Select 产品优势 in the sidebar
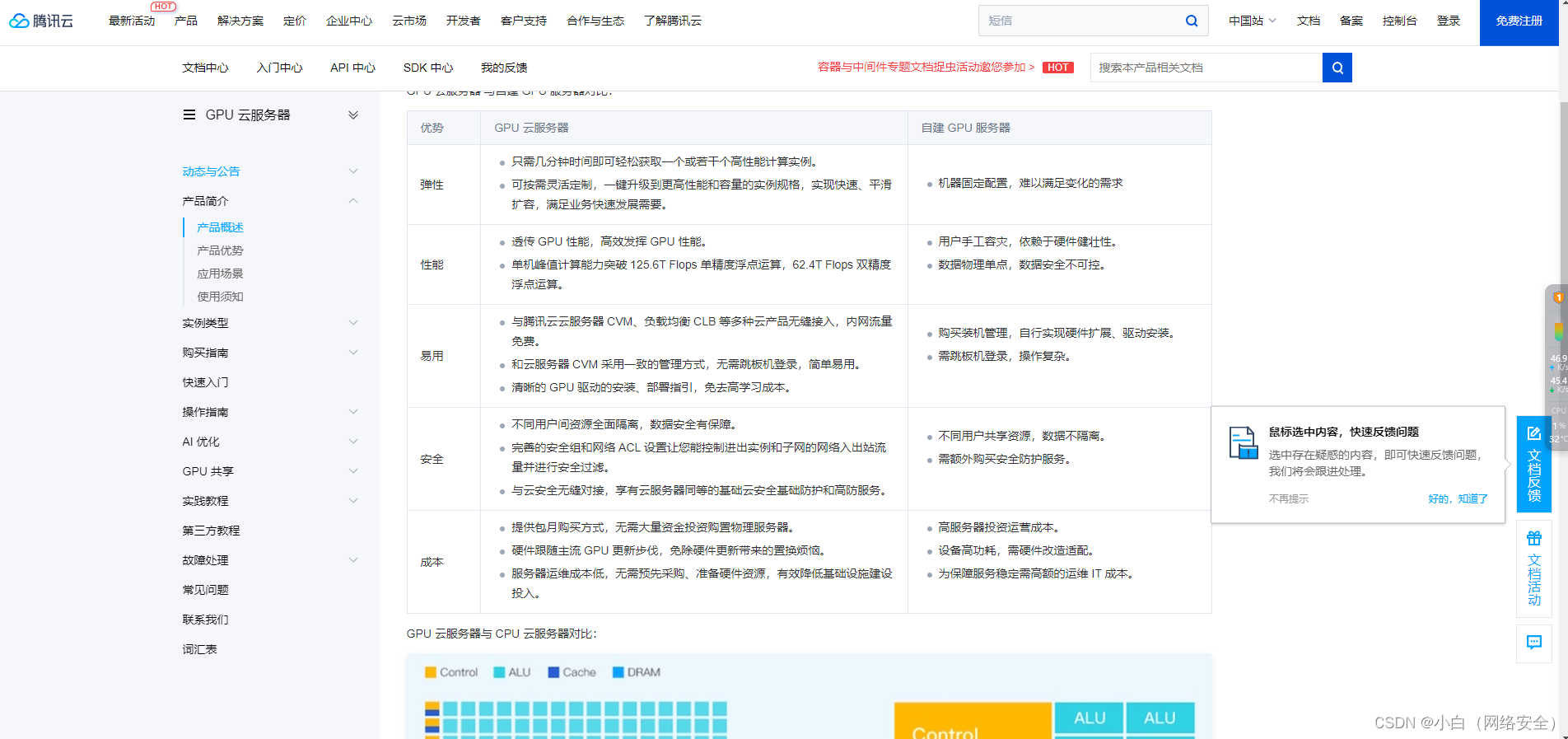Viewport: 1568px width, 739px height. 220,250
